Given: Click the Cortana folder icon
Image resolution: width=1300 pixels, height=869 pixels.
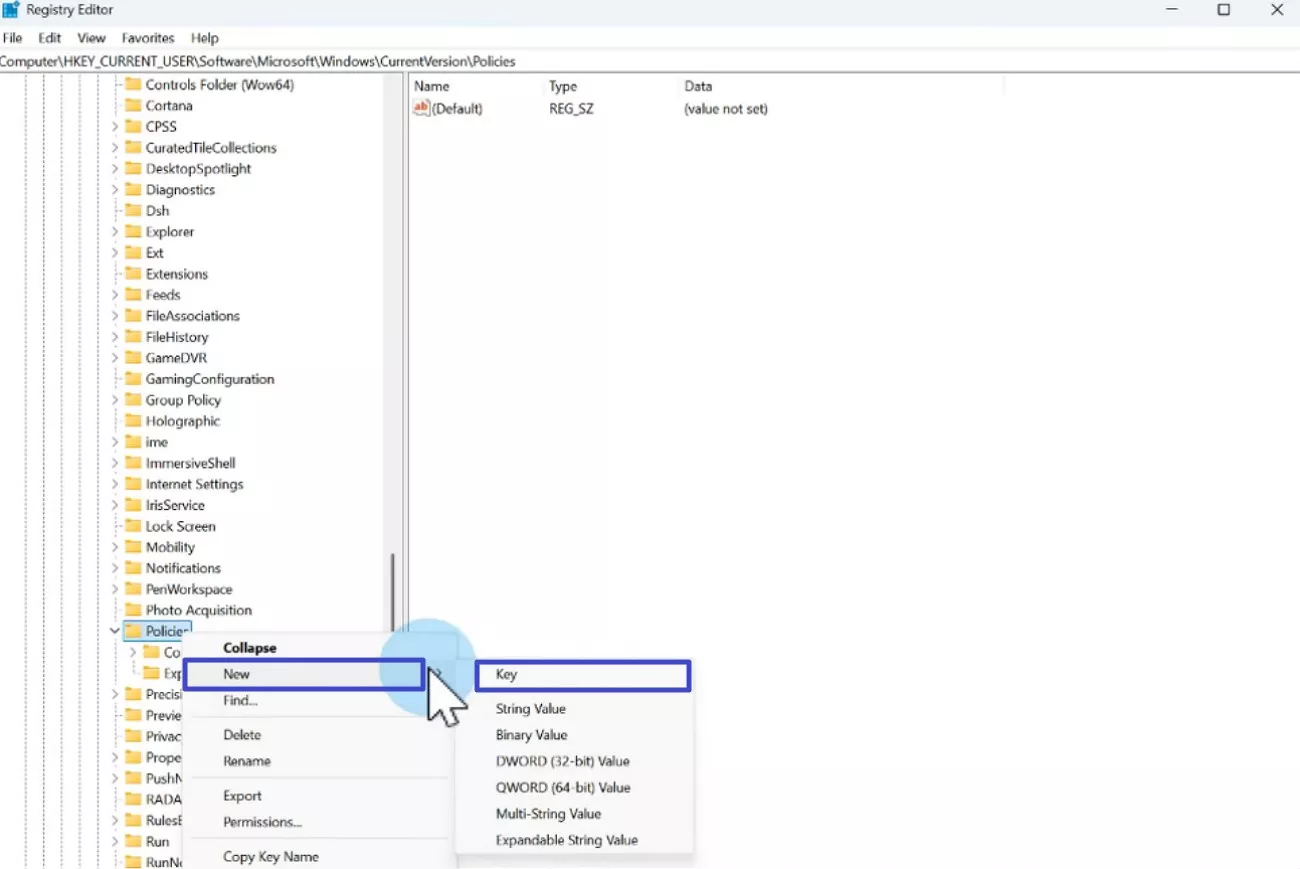Looking at the screenshot, I should click(132, 106).
